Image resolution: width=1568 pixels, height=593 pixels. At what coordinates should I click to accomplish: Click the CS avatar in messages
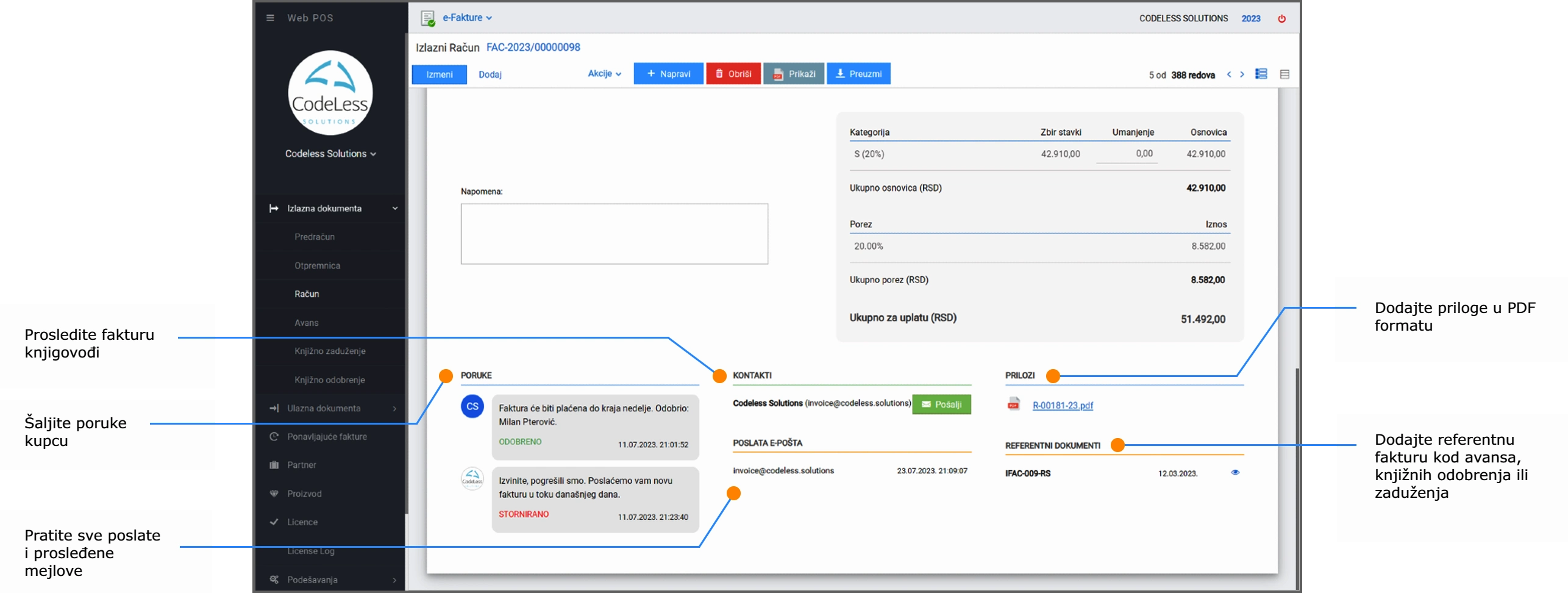[x=472, y=406]
